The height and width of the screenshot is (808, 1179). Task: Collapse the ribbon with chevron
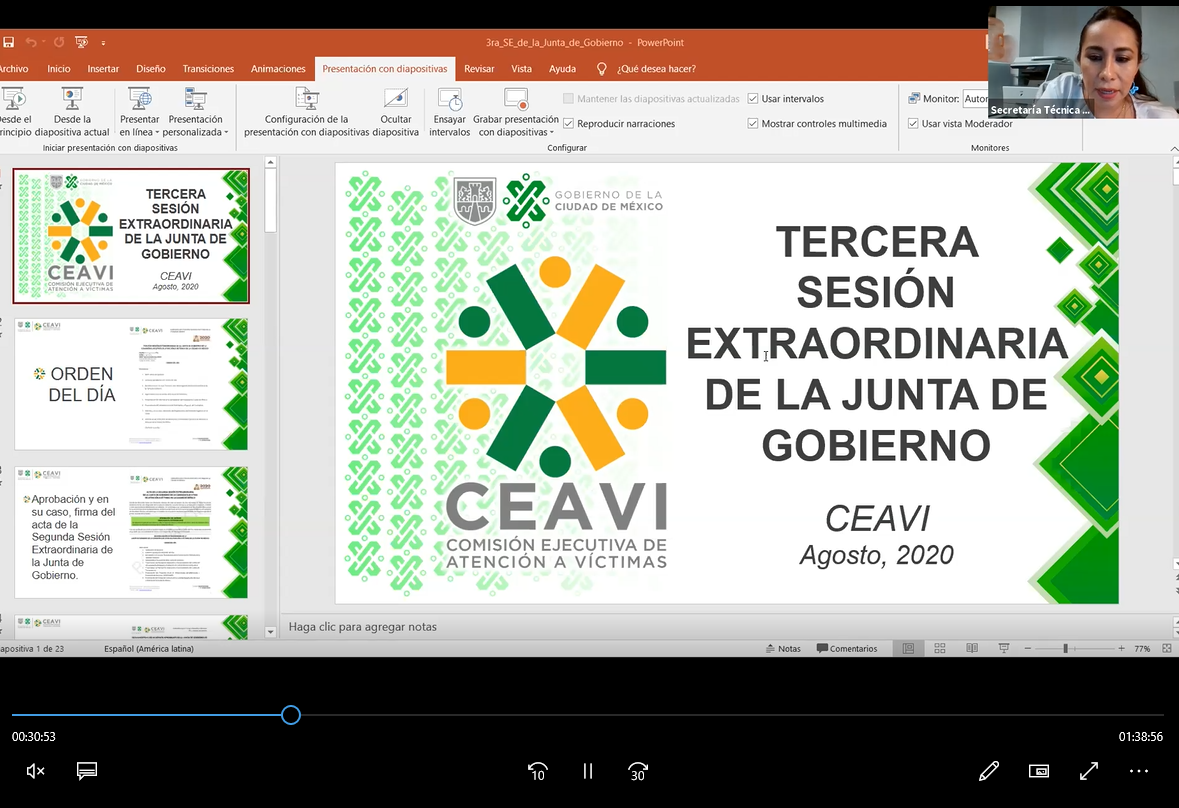(x=1174, y=149)
